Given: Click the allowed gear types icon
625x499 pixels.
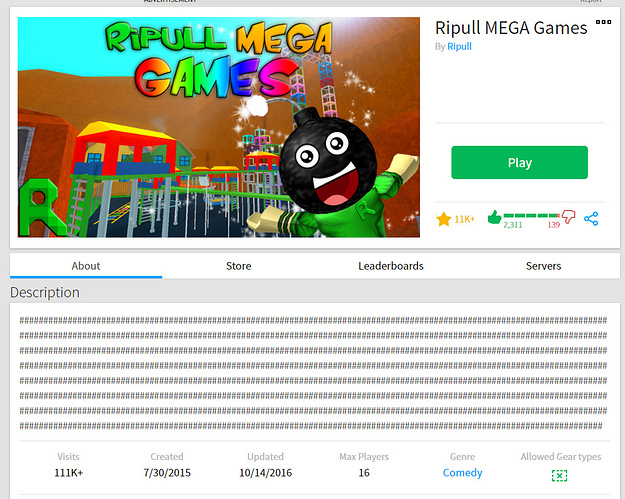Looking at the screenshot, I should [x=559, y=475].
